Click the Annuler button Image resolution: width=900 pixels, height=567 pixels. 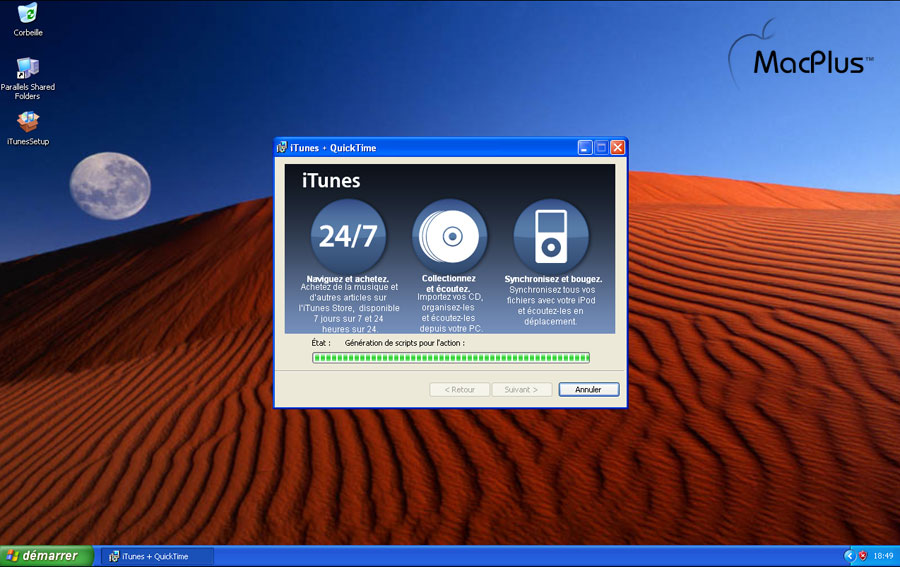coord(589,389)
